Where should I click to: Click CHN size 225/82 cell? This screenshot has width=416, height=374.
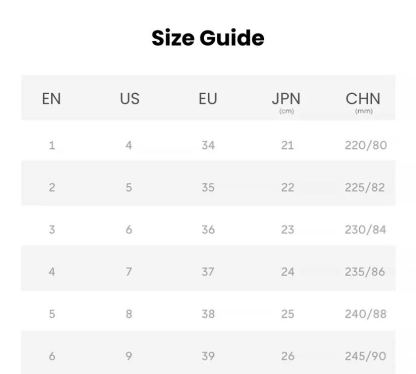(x=365, y=187)
